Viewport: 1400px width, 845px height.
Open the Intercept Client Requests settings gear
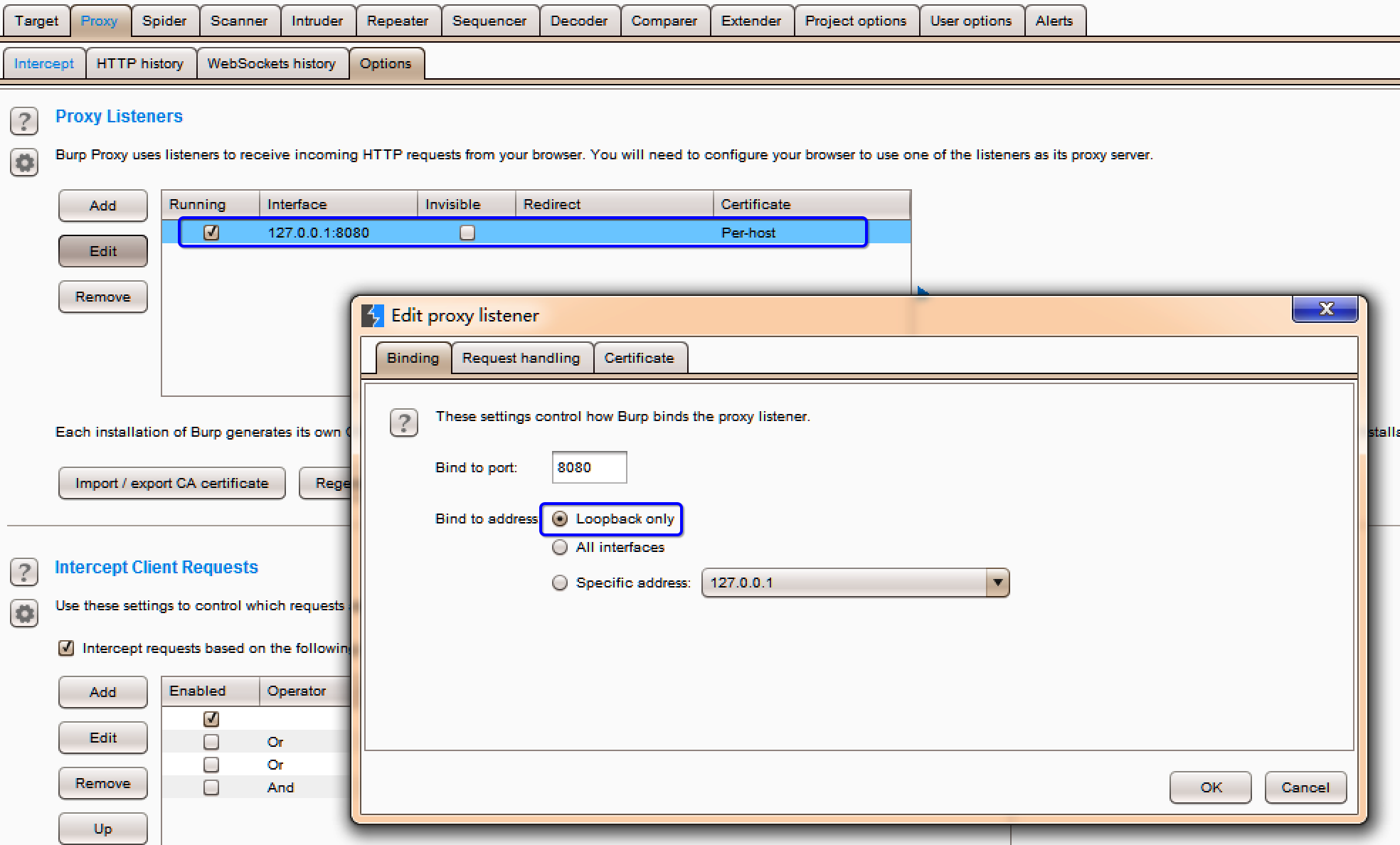point(24,613)
